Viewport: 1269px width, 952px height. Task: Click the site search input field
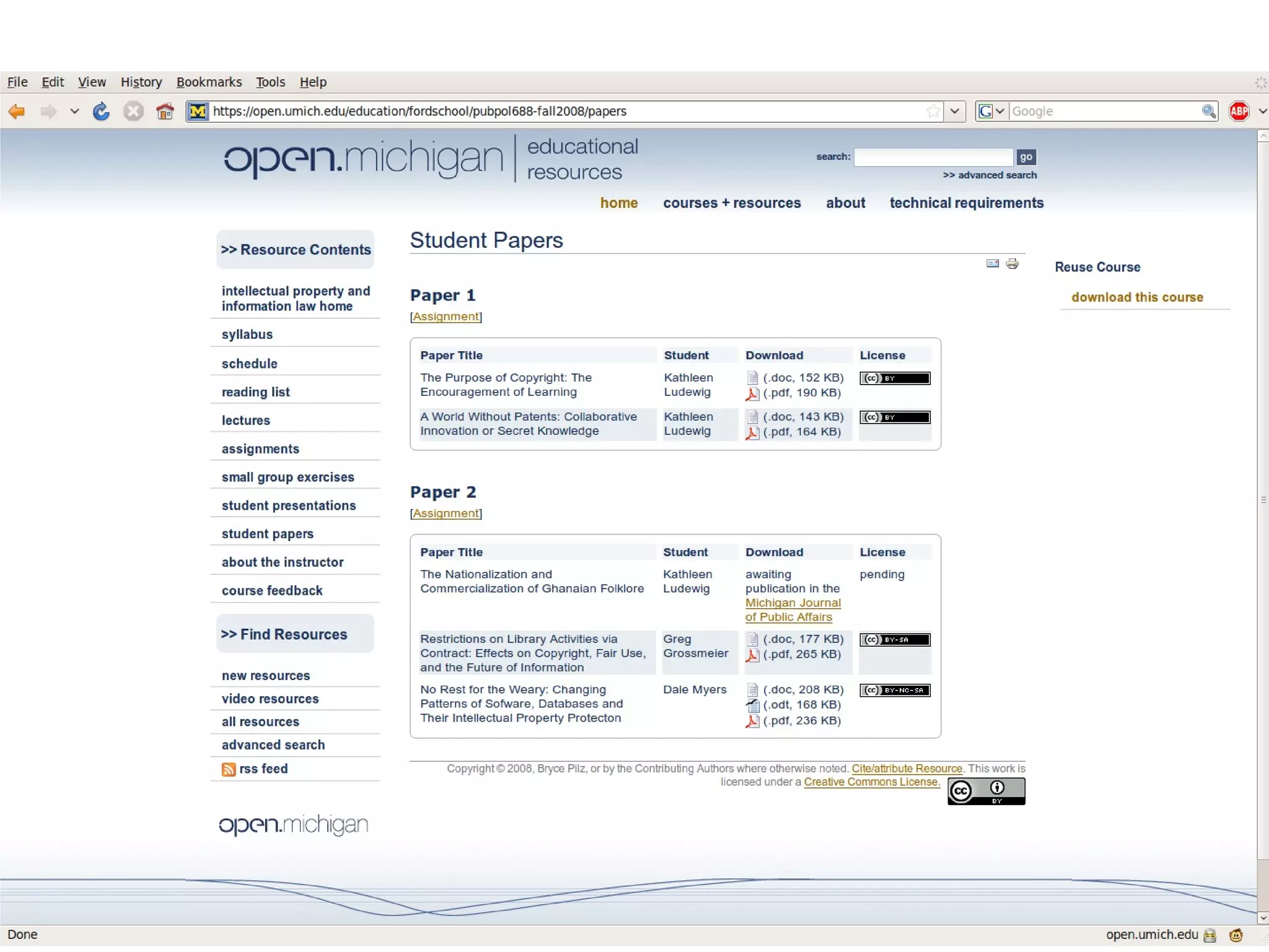tap(933, 157)
